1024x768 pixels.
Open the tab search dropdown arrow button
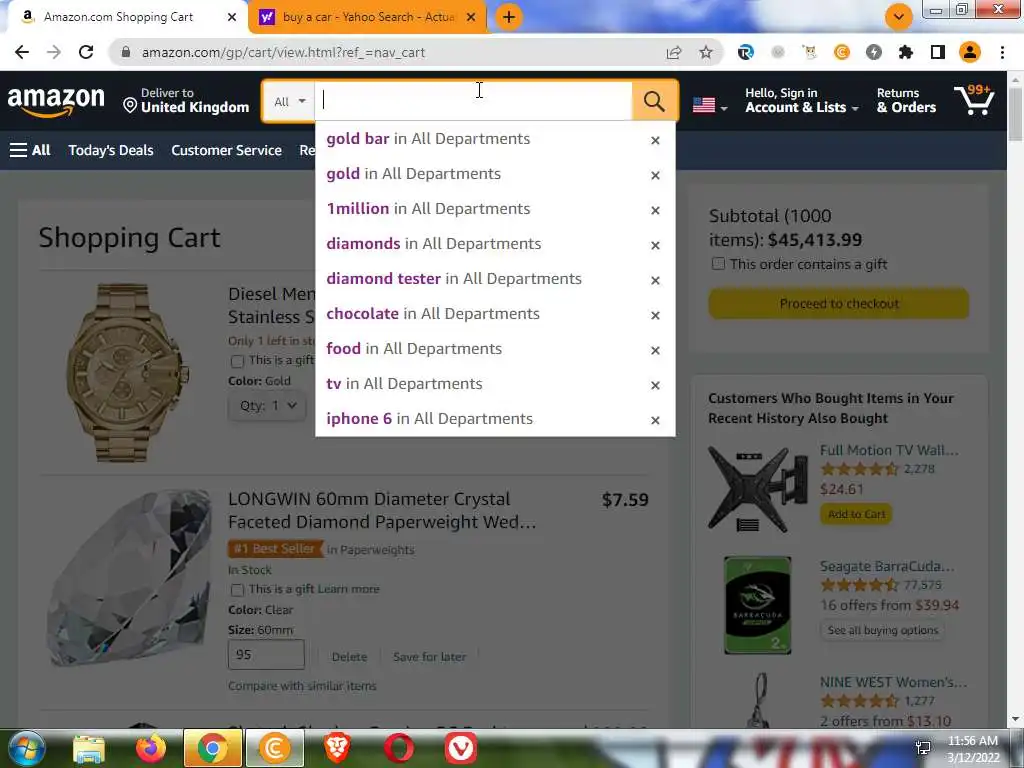(x=899, y=17)
